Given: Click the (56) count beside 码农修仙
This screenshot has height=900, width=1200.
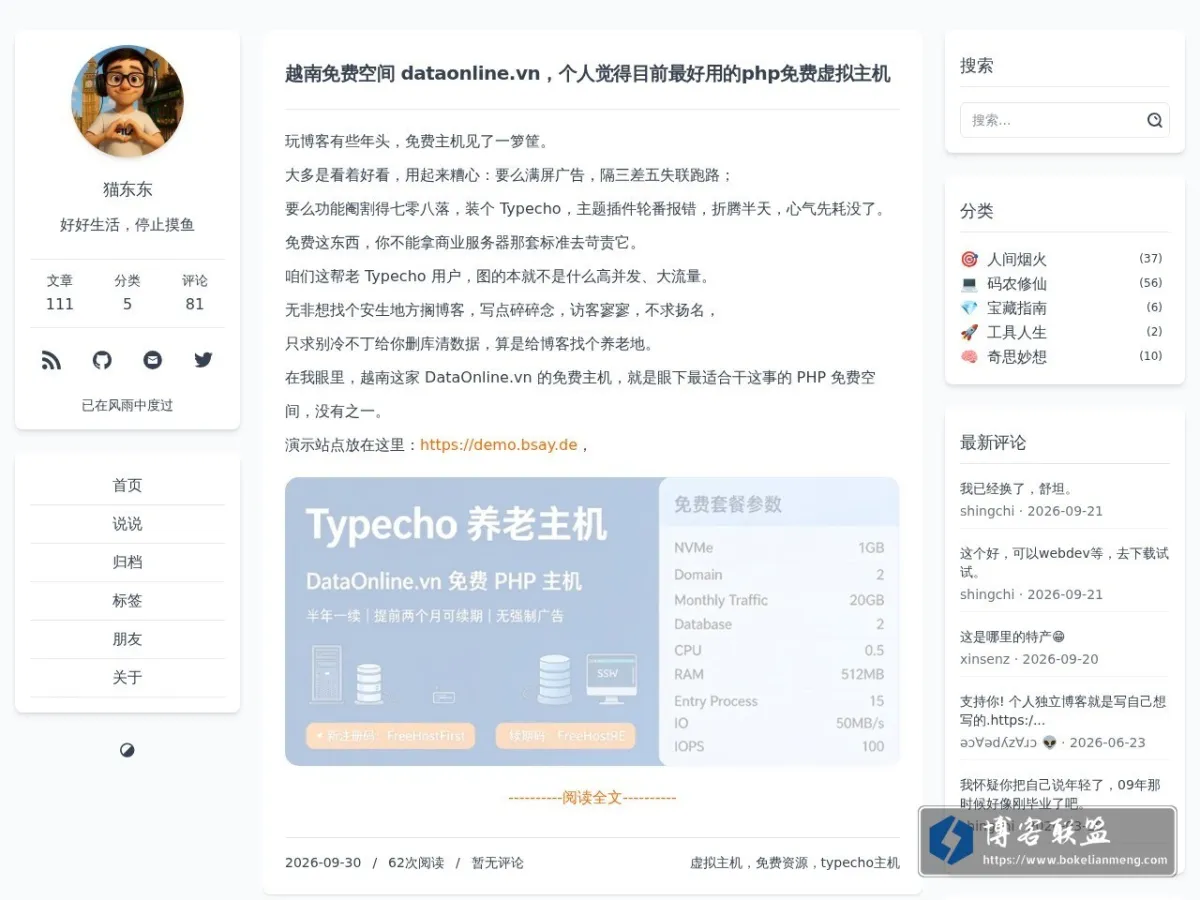Looking at the screenshot, I should tap(1151, 284).
